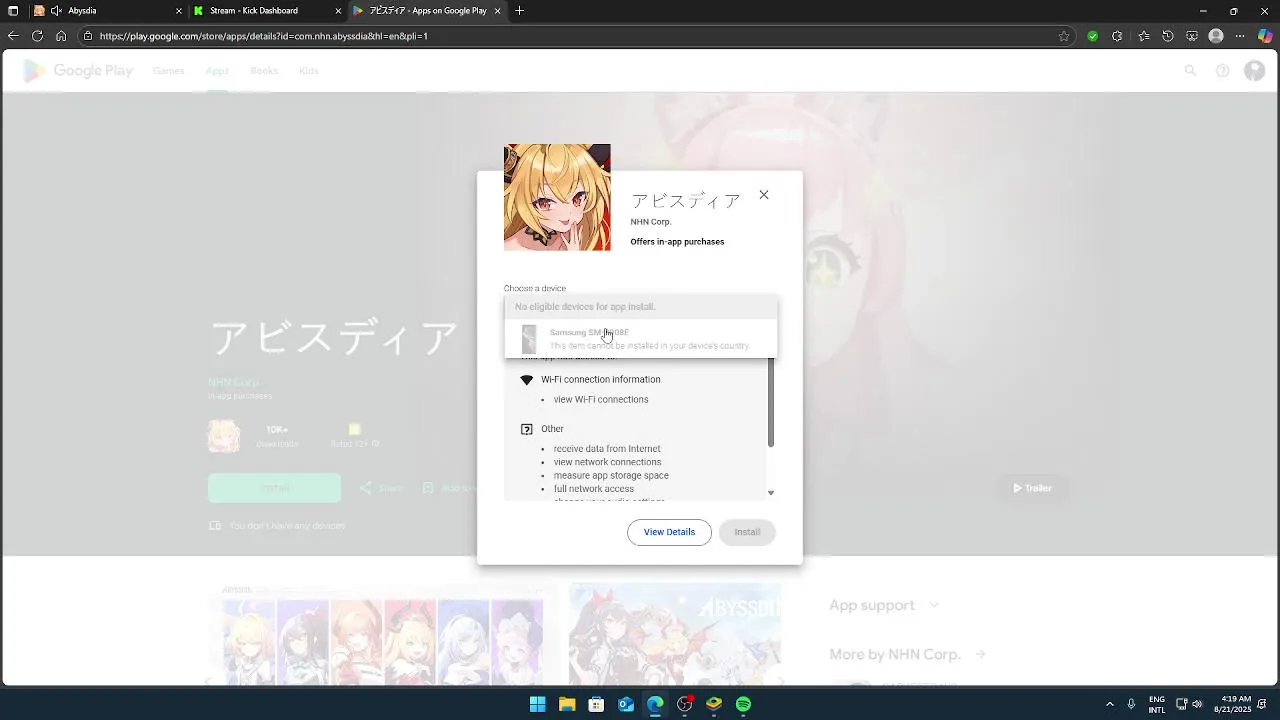Click Google Play search icon
The height and width of the screenshot is (720, 1280).
click(x=1190, y=71)
